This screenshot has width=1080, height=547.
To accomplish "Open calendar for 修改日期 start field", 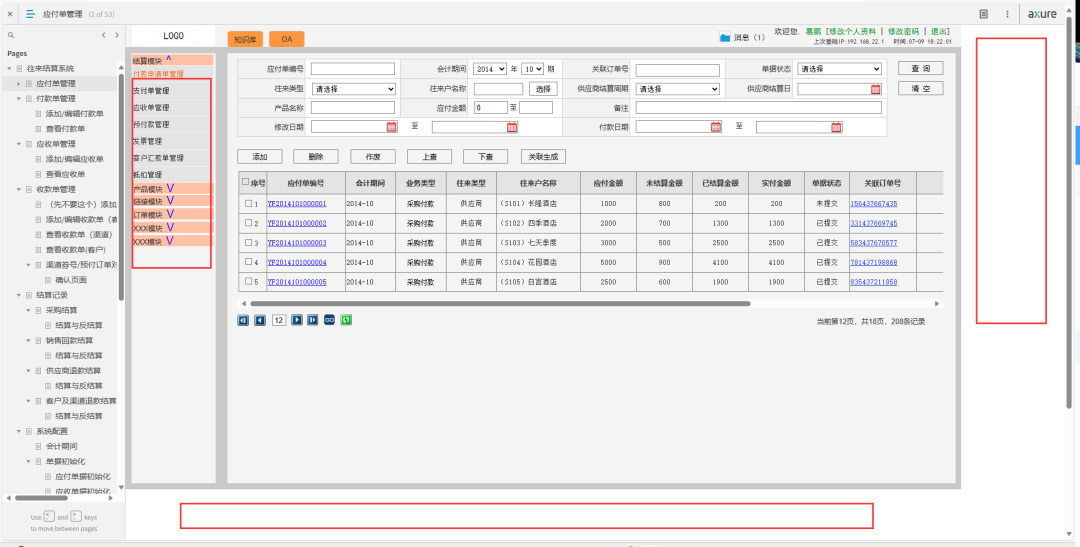I will coord(391,127).
